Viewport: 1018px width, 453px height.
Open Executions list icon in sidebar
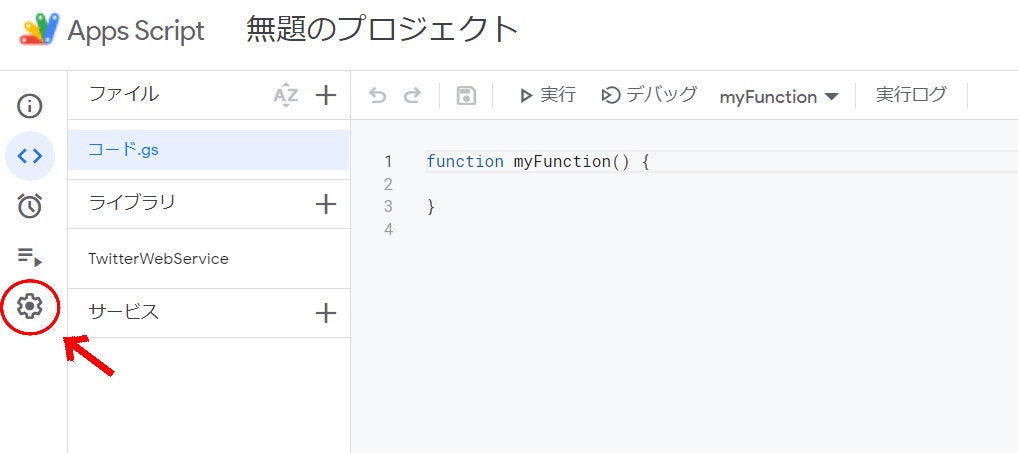pos(29,257)
